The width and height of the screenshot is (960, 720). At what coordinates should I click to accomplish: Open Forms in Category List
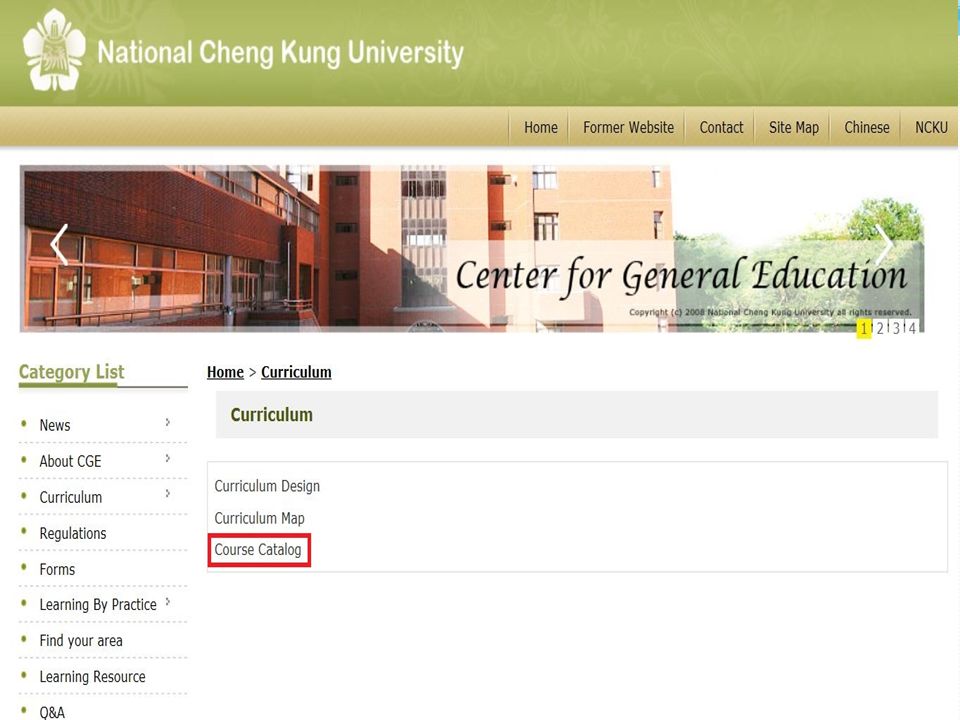pyautogui.click(x=57, y=569)
